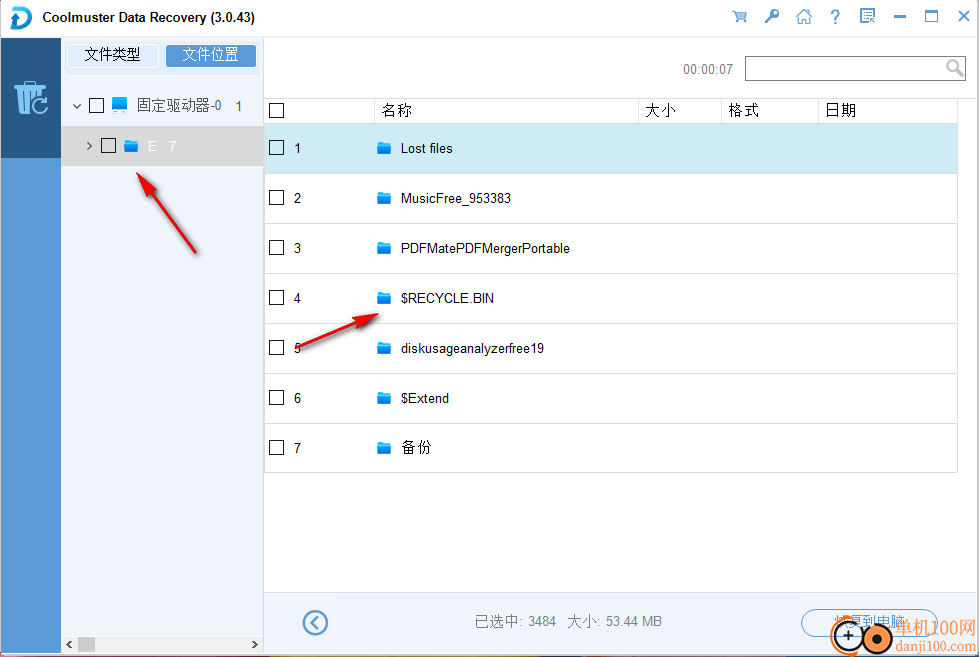The image size is (979, 657).
Task: Click the Coolmuster app logo icon
Action: click(x=21, y=17)
